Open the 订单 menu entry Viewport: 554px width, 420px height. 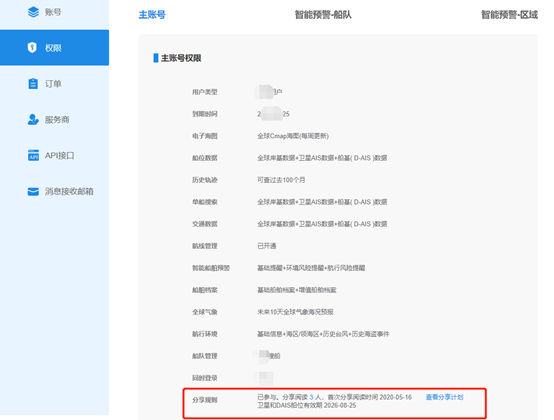[54, 84]
